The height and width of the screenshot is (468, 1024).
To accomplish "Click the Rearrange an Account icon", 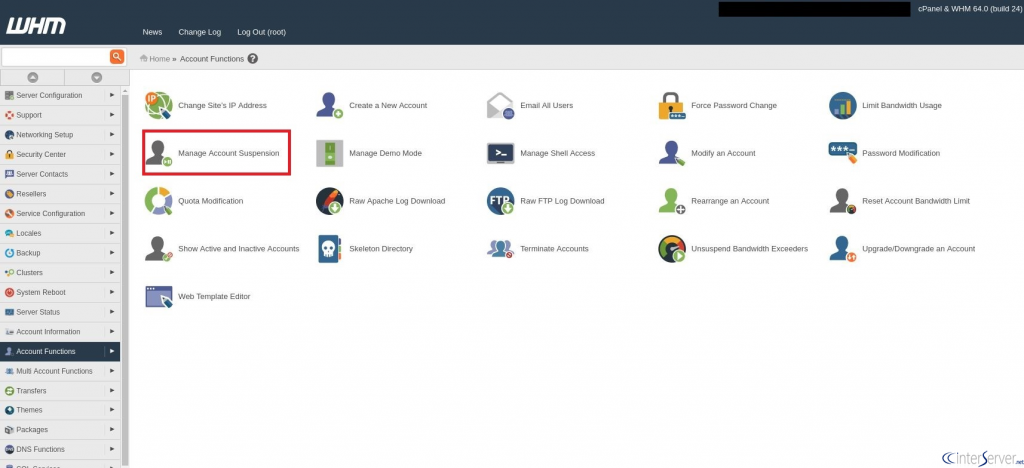I will 671,201.
